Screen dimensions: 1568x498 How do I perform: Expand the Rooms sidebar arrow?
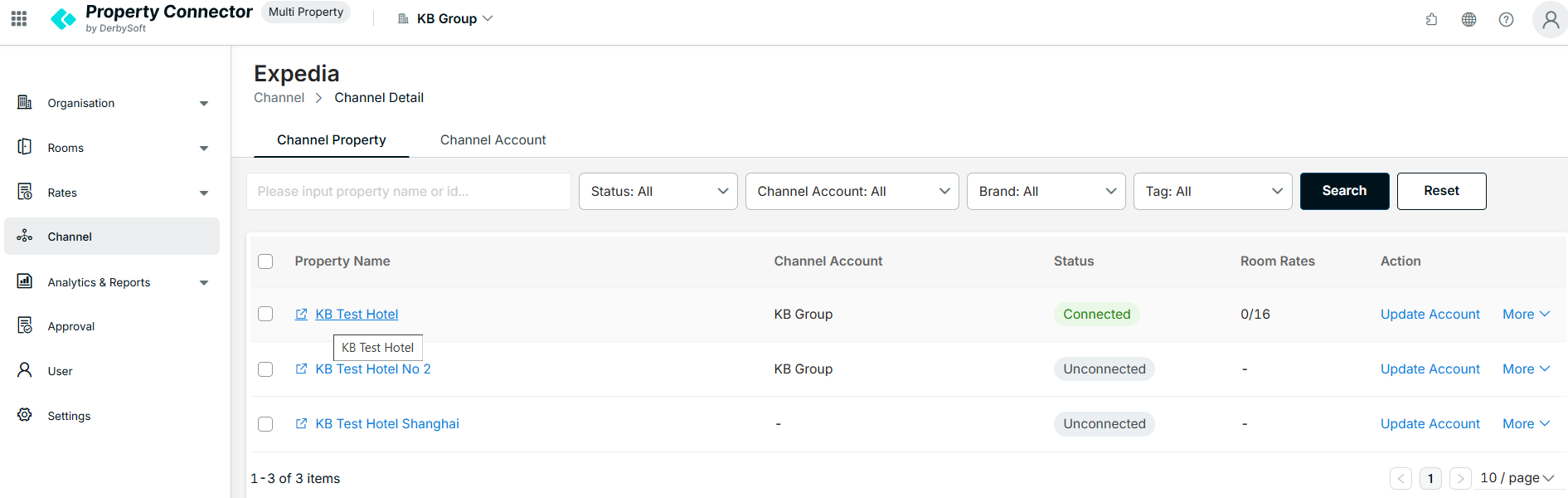pyautogui.click(x=204, y=149)
